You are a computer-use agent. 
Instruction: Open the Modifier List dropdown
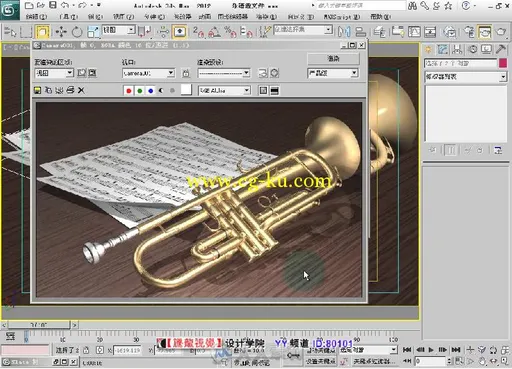pos(466,77)
